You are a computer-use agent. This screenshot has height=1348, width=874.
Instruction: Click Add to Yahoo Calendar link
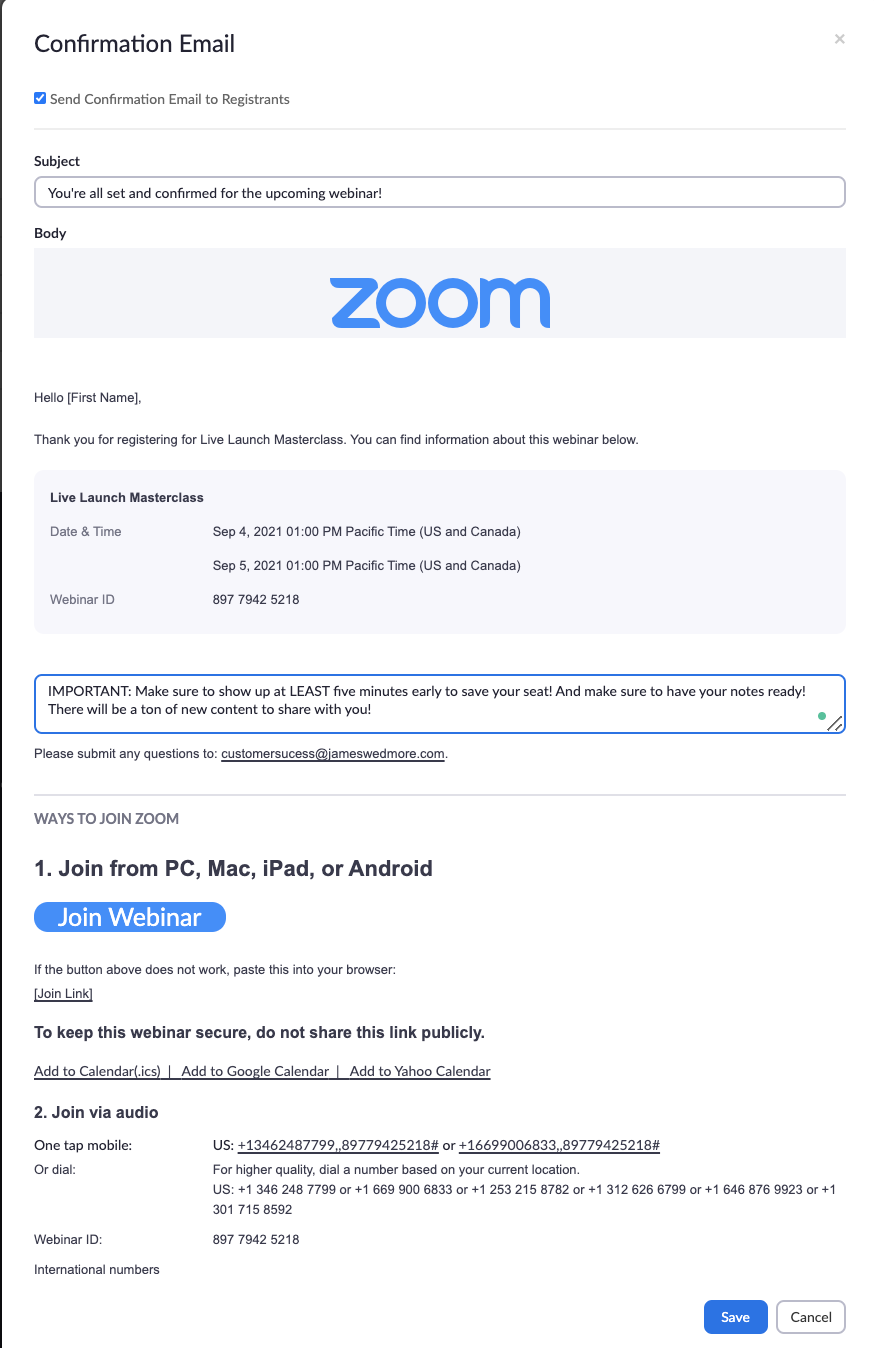420,1071
